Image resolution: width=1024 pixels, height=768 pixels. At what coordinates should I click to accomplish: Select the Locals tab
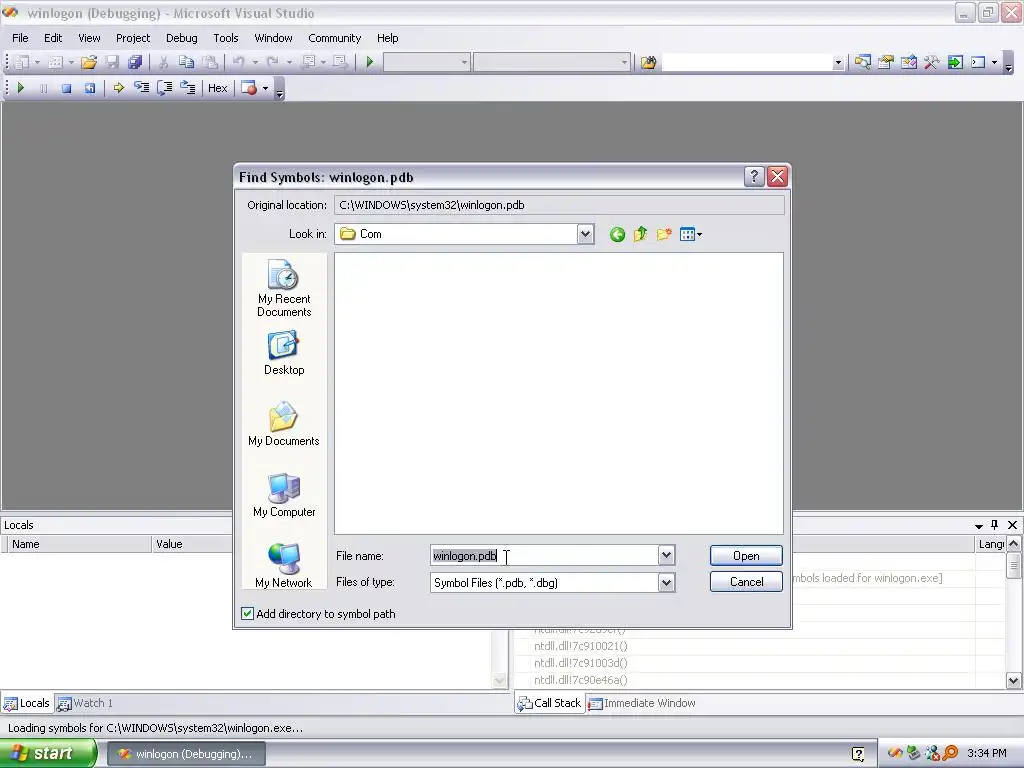point(27,703)
